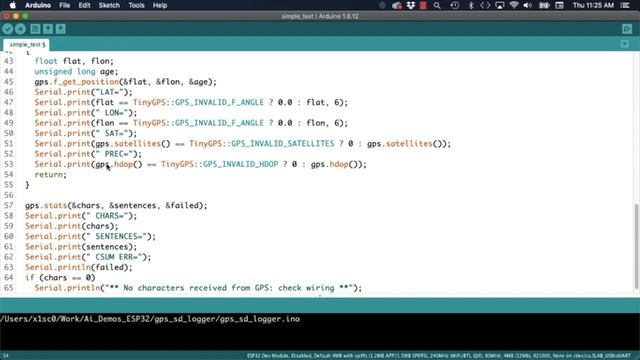The height and width of the screenshot is (360, 640).
Task: Expand the tab options dropdown arrow
Action: (x=624, y=44)
